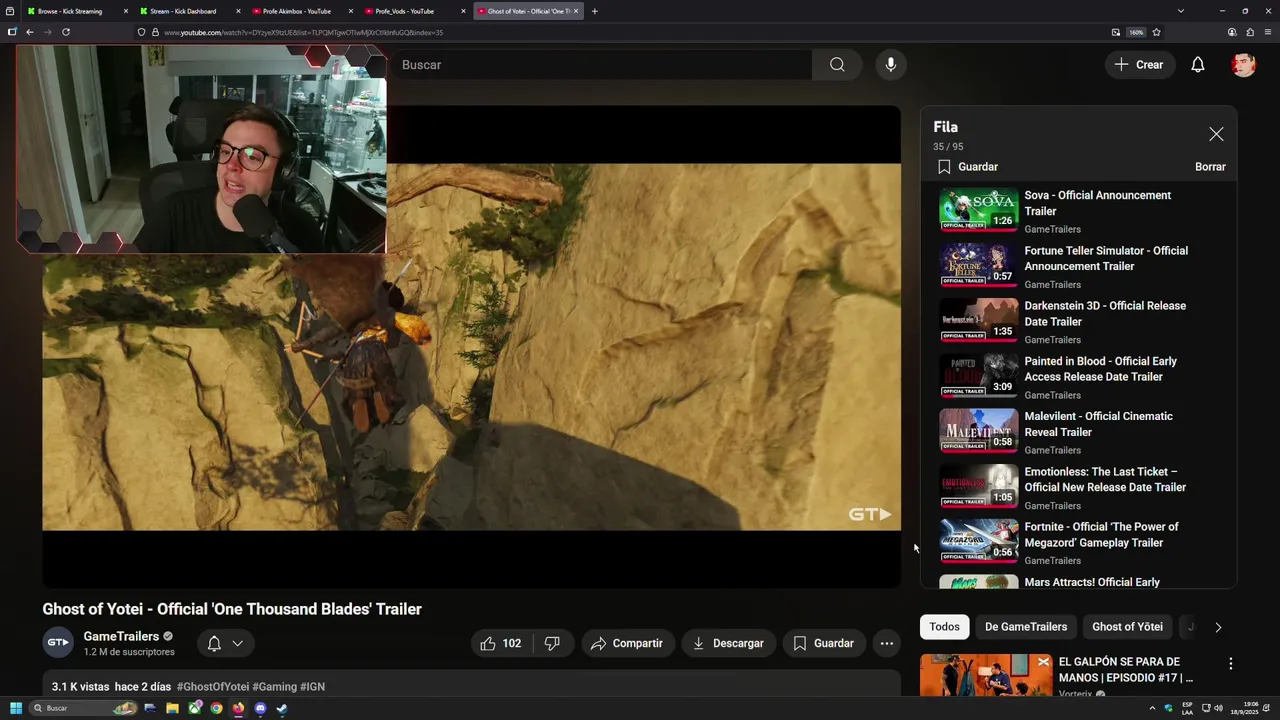Dislike the video with thumbs down
This screenshot has height=720, width=1280.
pyautogui.click(x=552, y=643)
